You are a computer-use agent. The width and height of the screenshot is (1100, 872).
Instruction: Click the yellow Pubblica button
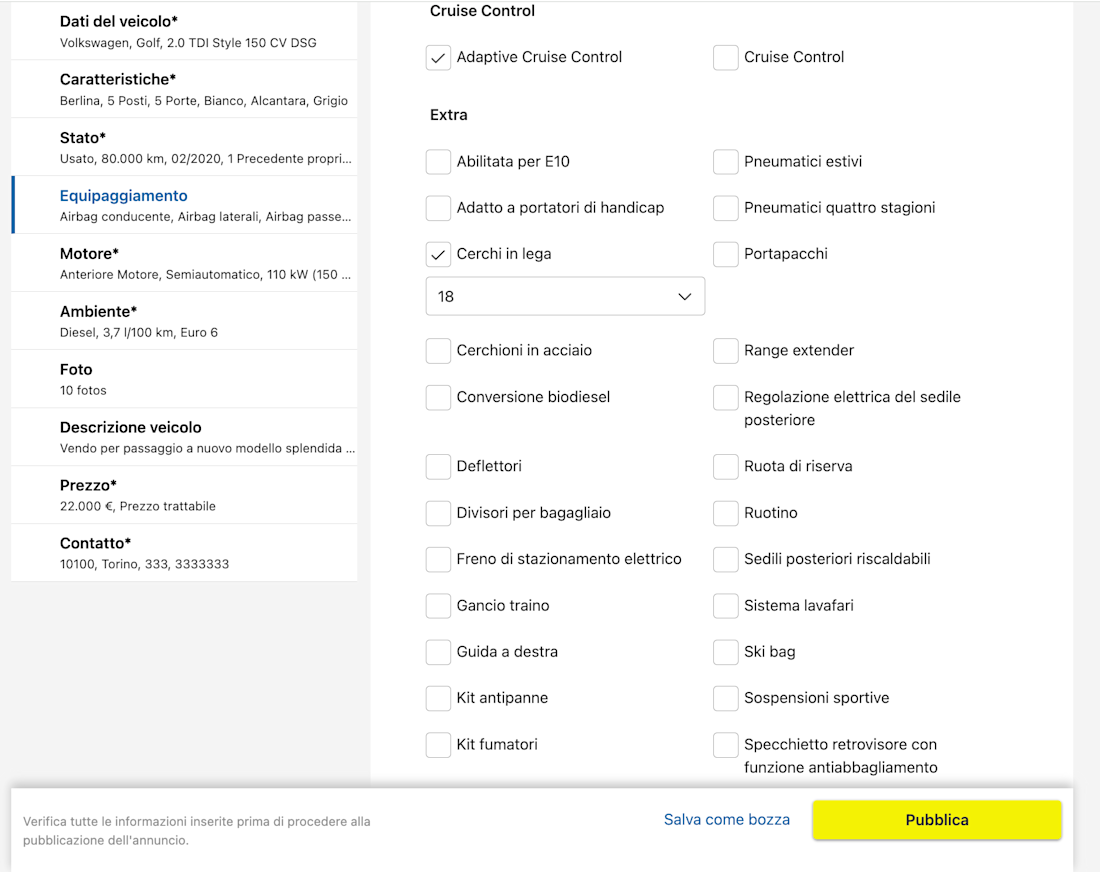click(x=937, y=820)
